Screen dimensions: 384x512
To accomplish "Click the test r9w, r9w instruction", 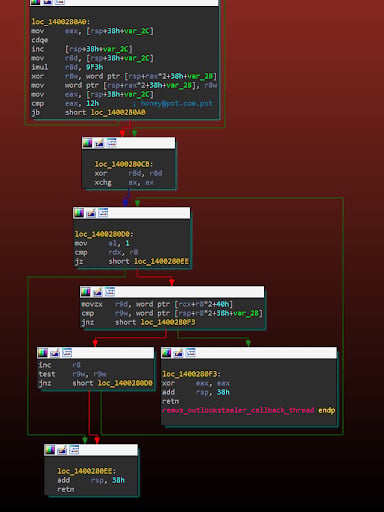I will 72,374.
